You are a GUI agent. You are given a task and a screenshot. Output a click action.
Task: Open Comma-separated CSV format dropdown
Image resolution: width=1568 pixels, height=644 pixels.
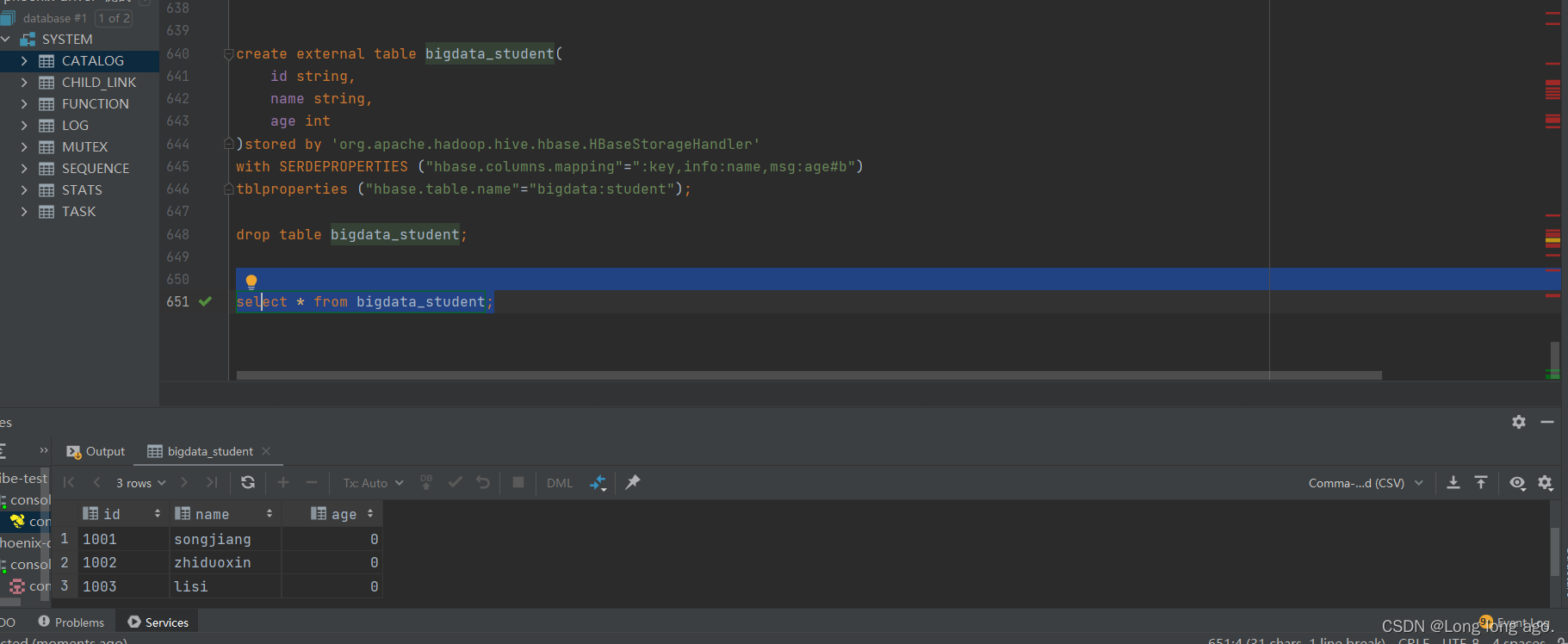pos(1366,483)
